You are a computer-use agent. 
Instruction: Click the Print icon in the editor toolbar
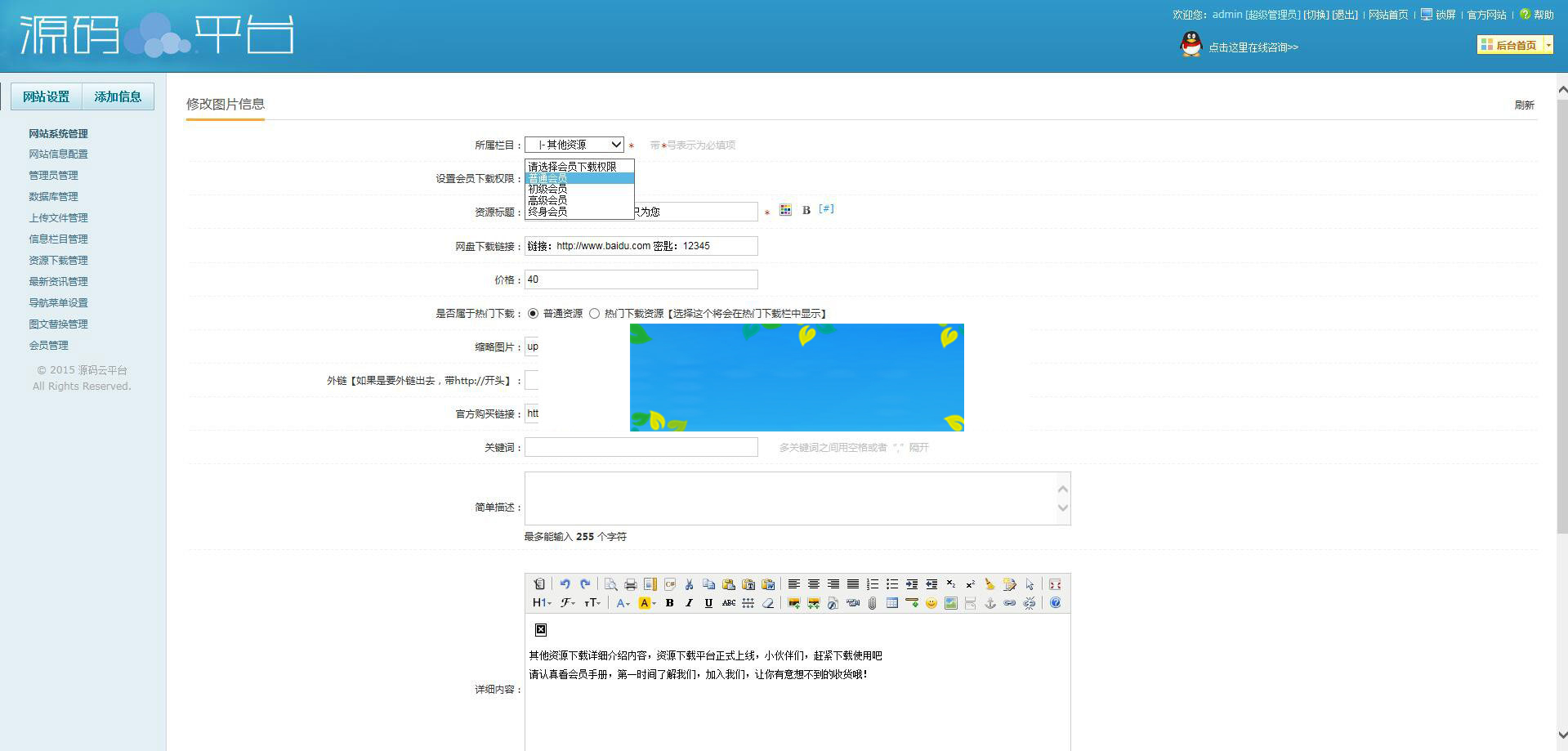(630, 583)
